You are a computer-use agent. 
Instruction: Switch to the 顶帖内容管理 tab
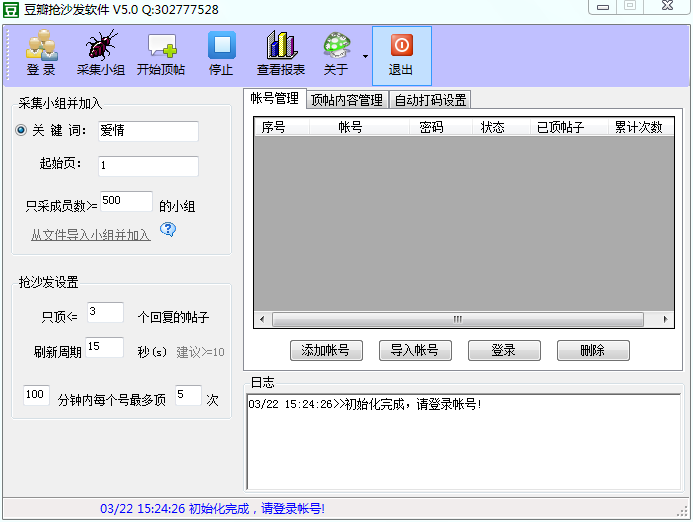(347, 100)
